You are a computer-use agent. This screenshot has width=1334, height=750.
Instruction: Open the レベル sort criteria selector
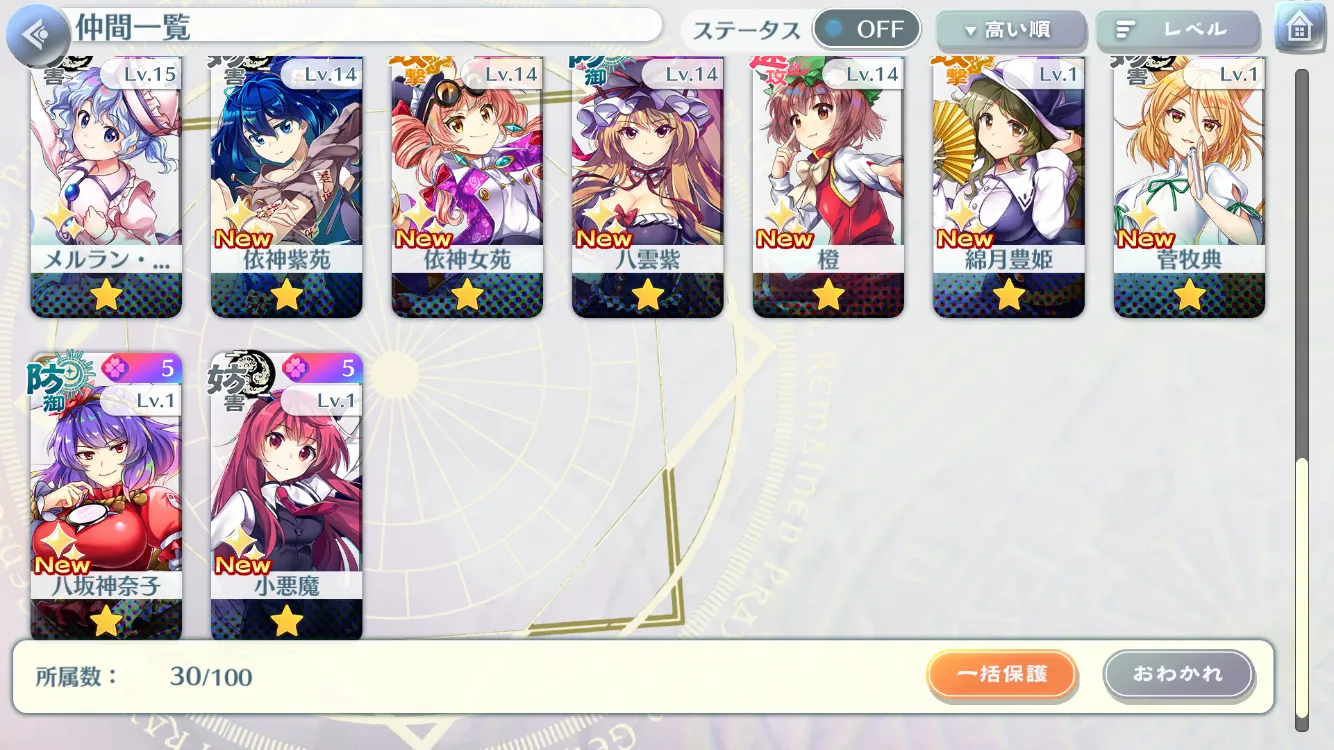pos(1177,31)
